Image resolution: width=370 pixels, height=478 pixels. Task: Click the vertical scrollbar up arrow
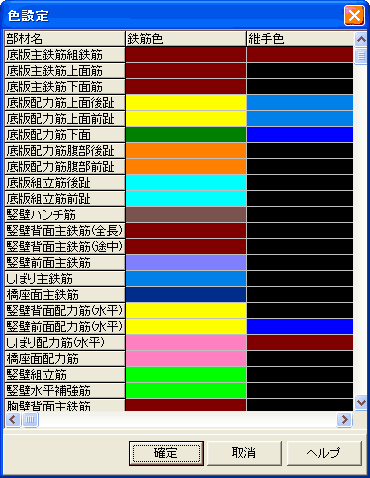pyautogui.click(x=361, y=40)
